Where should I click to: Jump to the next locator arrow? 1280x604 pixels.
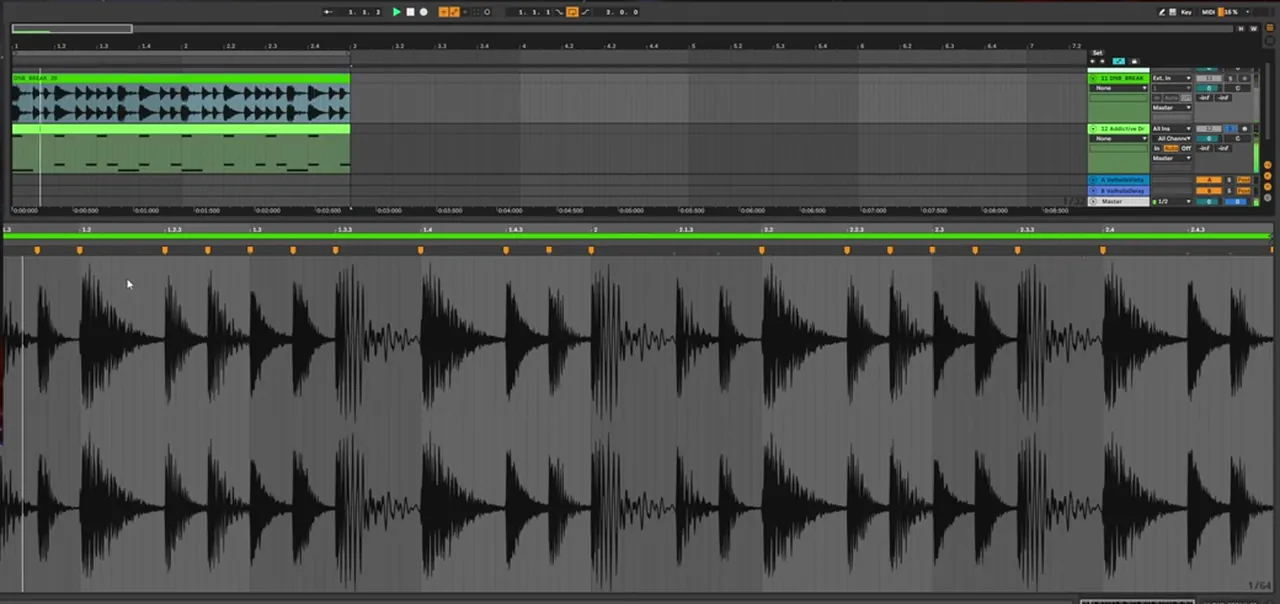point(1102,61)
